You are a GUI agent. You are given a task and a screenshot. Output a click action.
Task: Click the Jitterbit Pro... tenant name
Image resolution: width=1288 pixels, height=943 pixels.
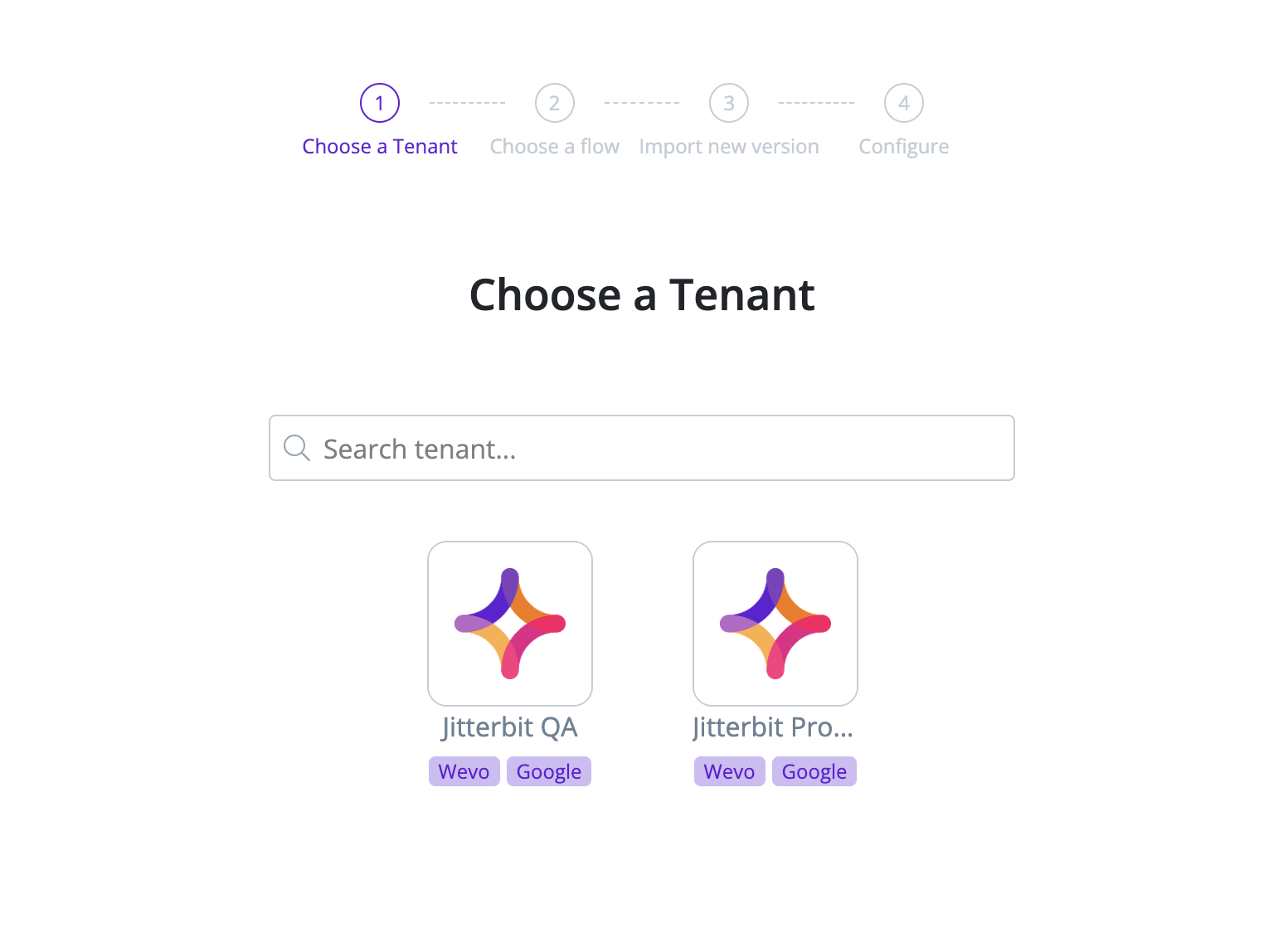click(774, 727)
